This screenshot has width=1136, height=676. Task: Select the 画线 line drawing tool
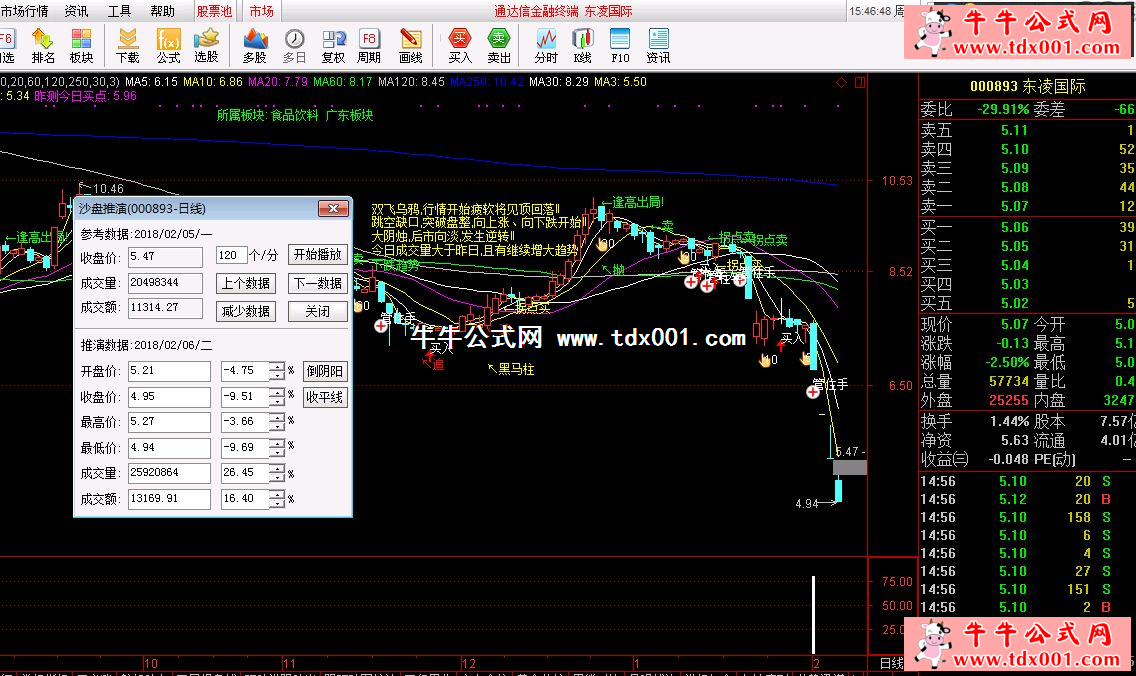pos(410,45)
